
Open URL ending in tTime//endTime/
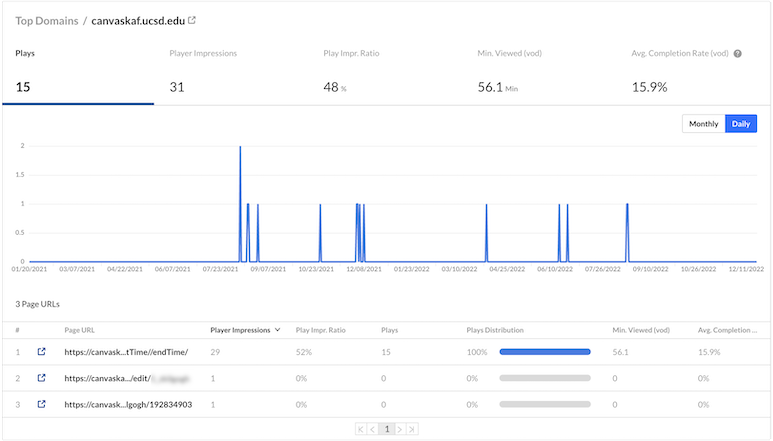(126, 352)
